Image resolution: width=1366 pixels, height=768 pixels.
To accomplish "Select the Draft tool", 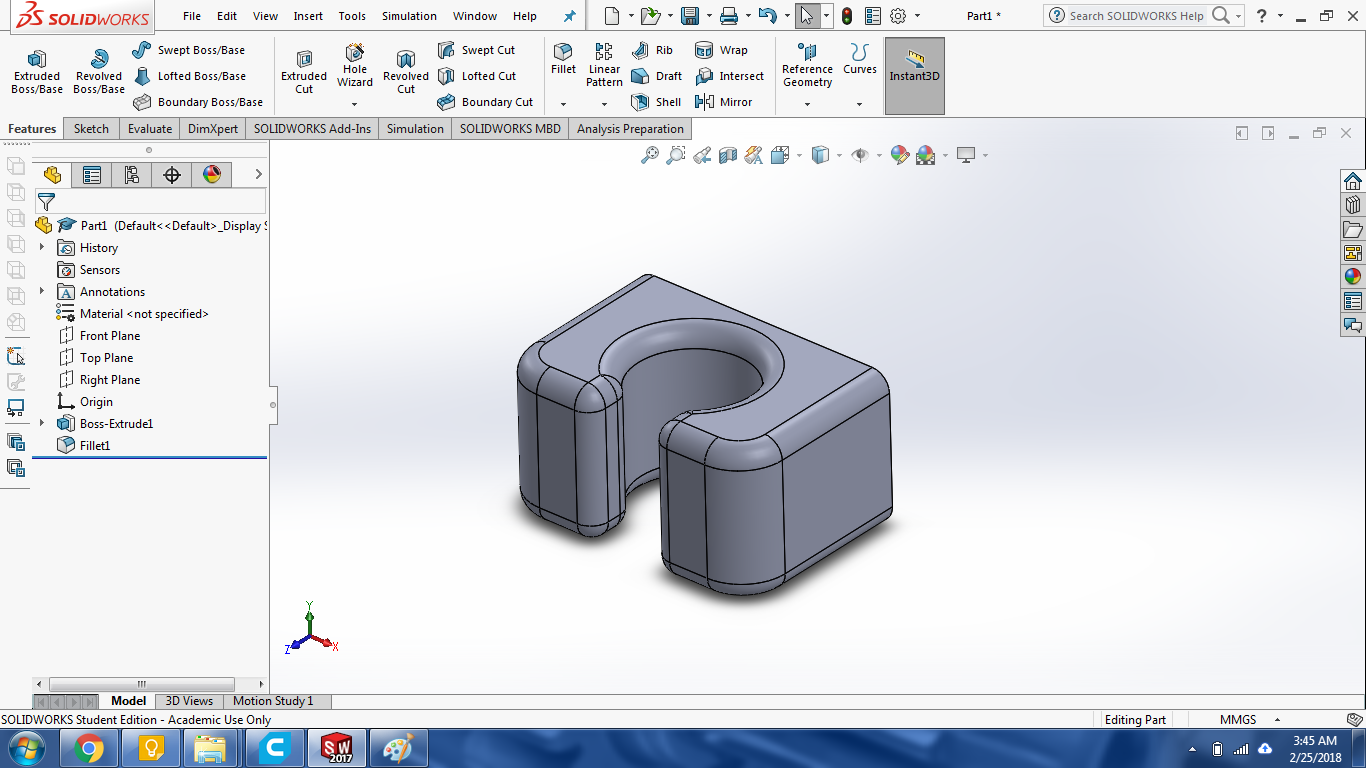I will [x=657, y=76].
